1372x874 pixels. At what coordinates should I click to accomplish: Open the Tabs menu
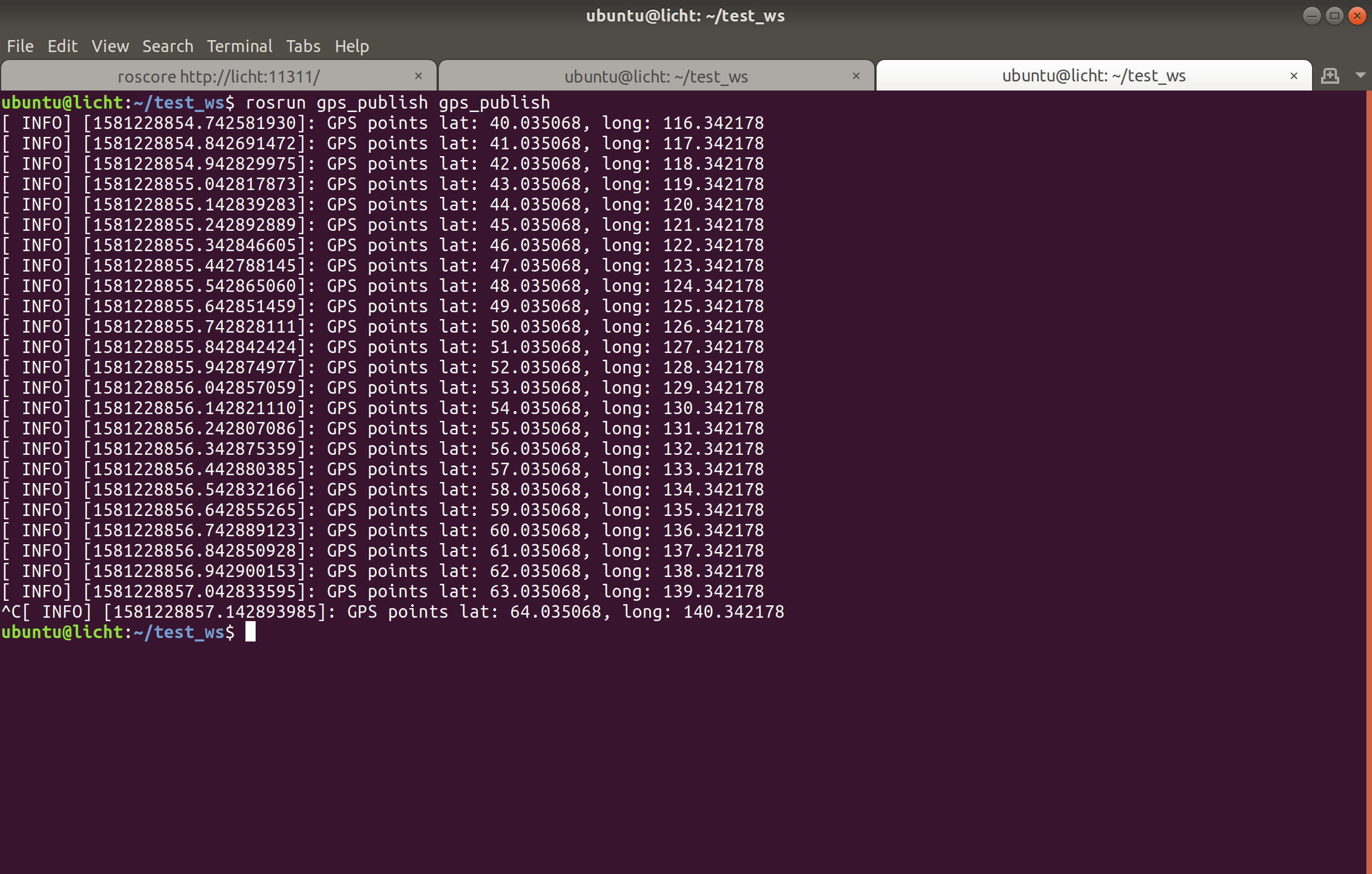(303, 46)
